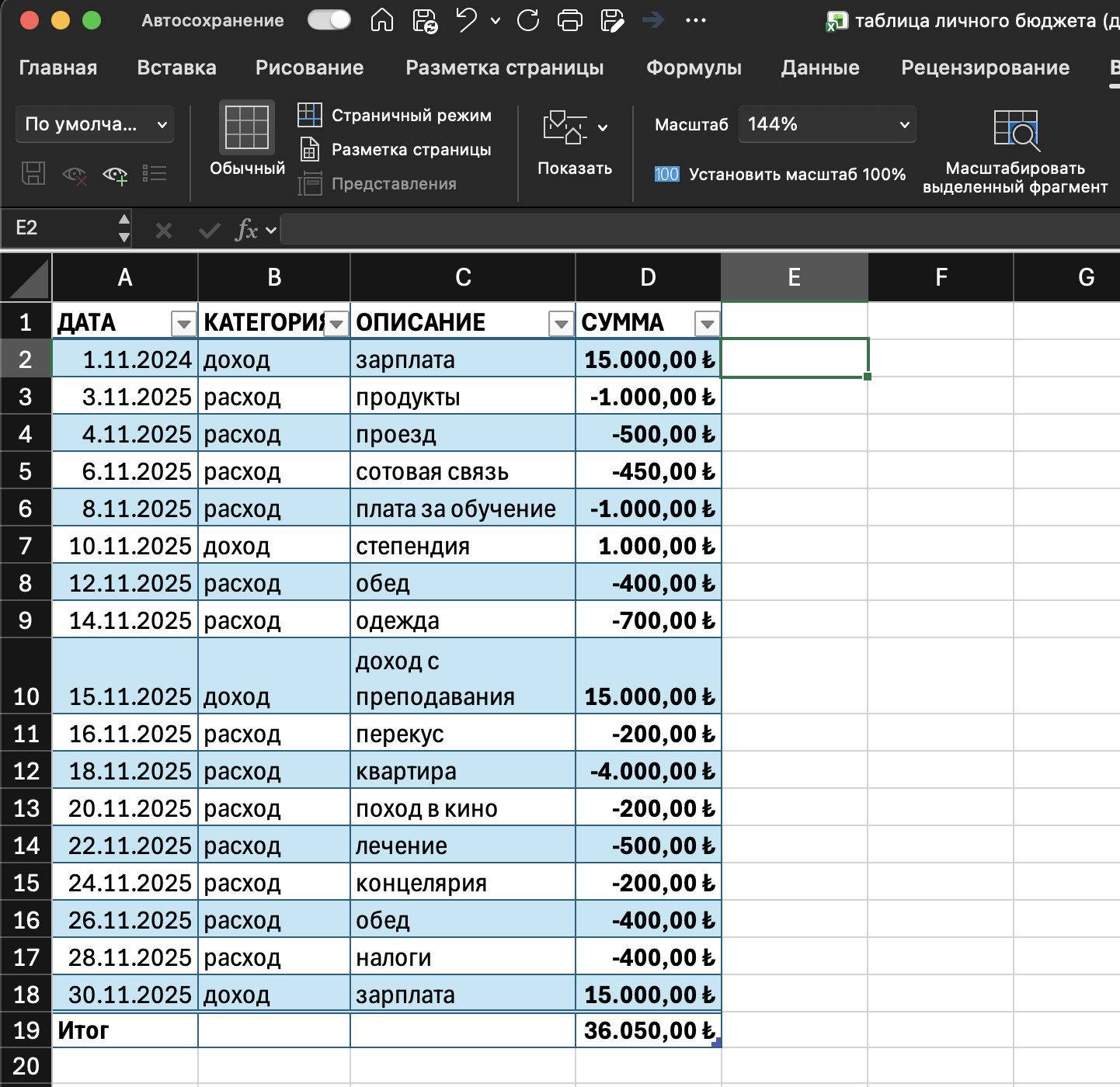Click the eye with plus new sheet view icon

(x=115, y=175)
